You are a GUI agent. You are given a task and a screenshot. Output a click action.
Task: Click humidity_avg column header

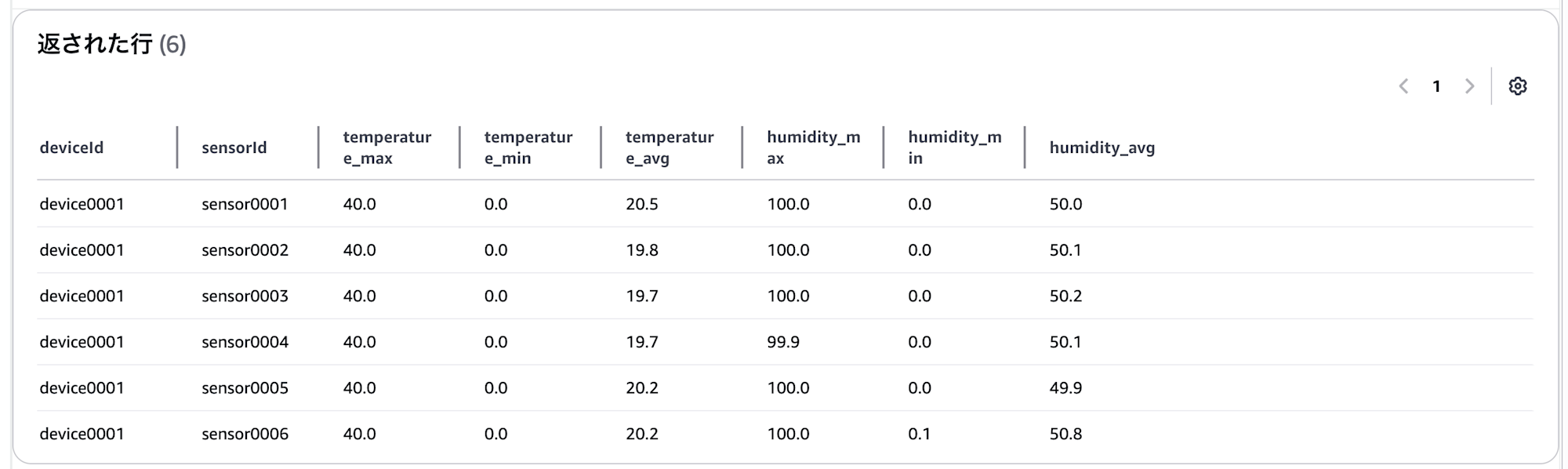[x=1102, y=147]
